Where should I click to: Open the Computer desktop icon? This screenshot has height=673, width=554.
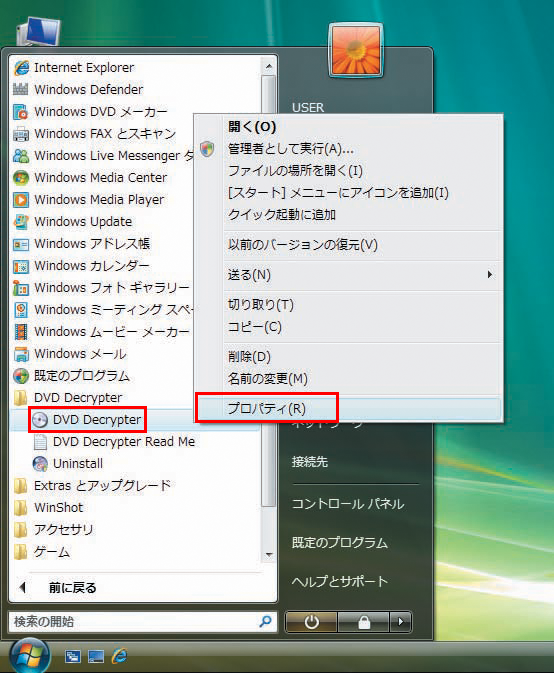(38, 30)
